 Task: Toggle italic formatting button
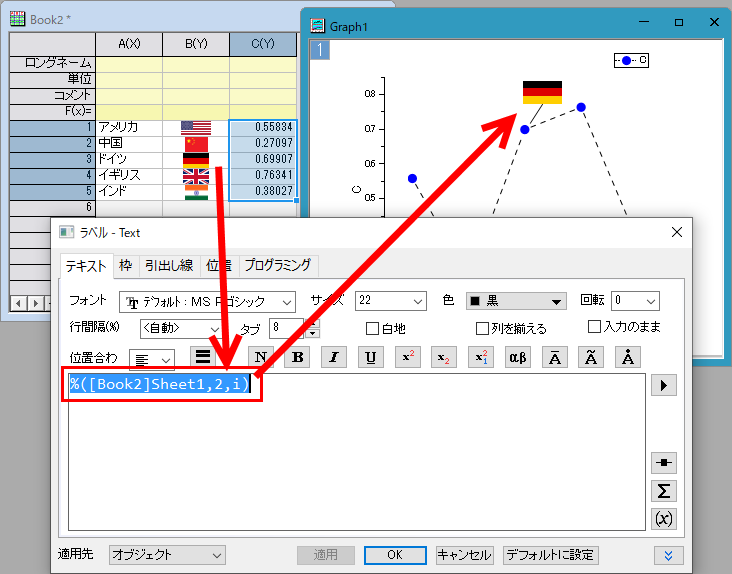coord(334,357)
